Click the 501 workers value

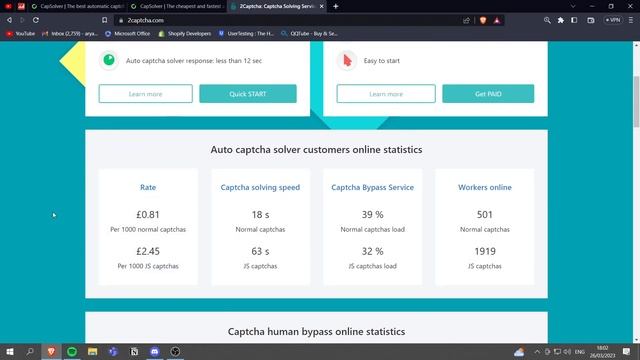pyautogui.click(x=484, y=215)
